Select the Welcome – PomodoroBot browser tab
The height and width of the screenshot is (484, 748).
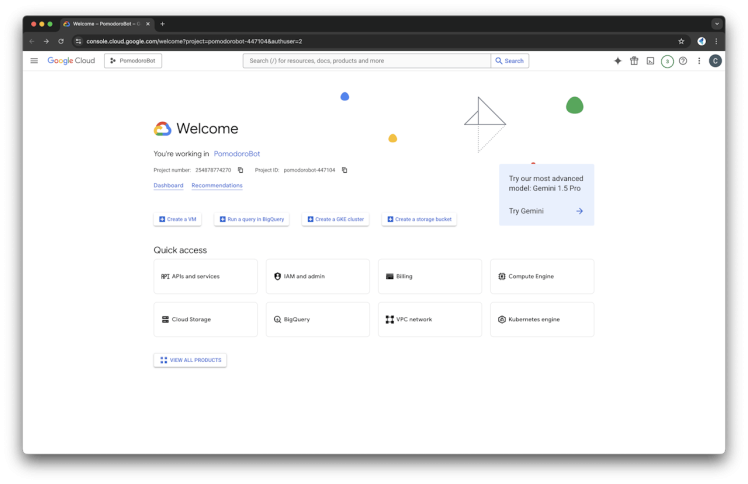[x=105, y=24]
